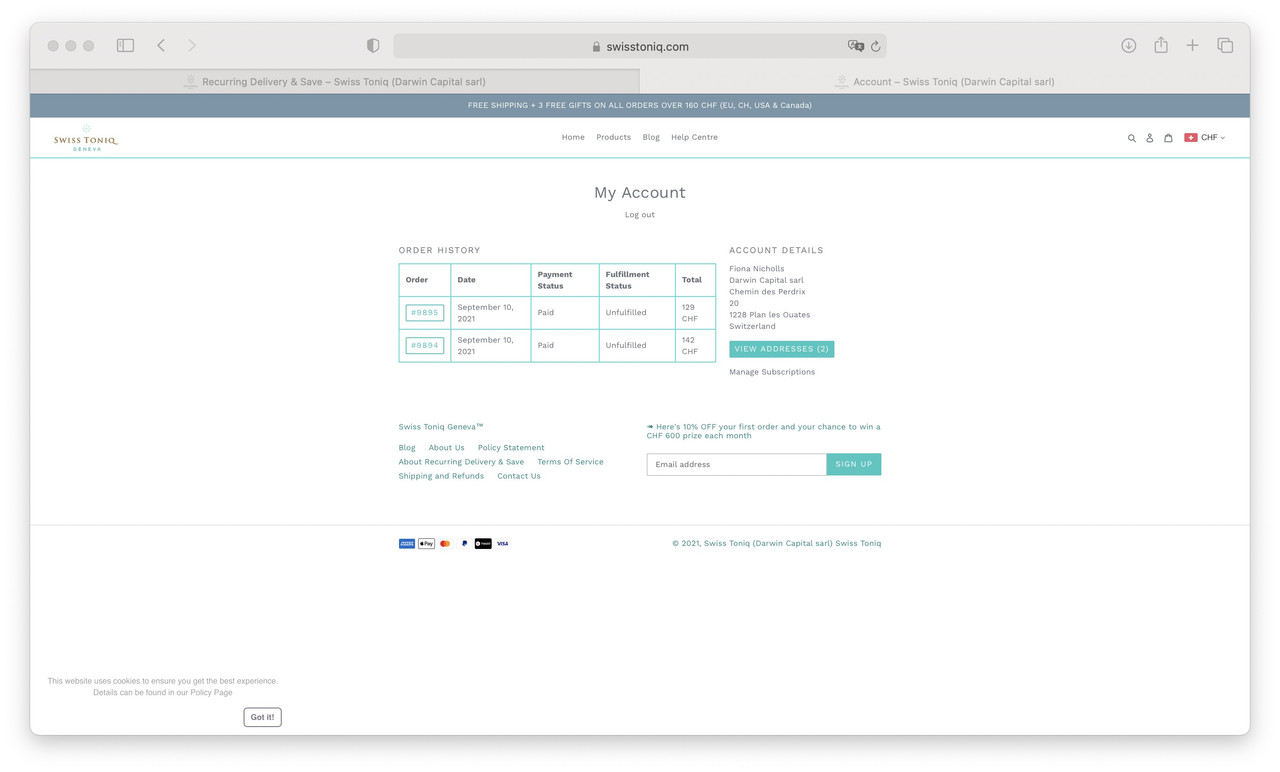The width and height of the screenshot is (1280, 772).
Task: Click the Paid status for order #9894
Action: (545, 346)
